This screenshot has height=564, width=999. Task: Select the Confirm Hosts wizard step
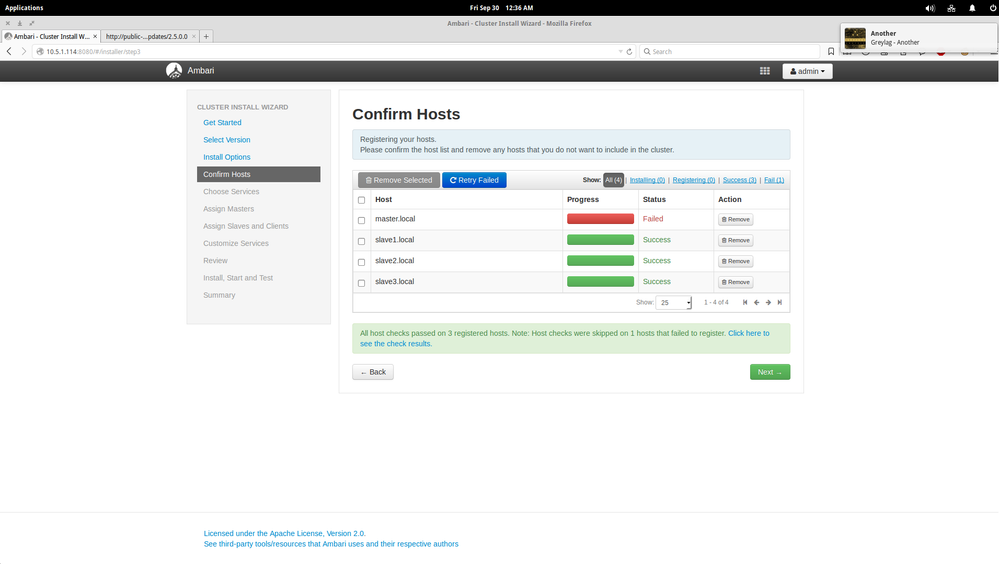point(259,174)
